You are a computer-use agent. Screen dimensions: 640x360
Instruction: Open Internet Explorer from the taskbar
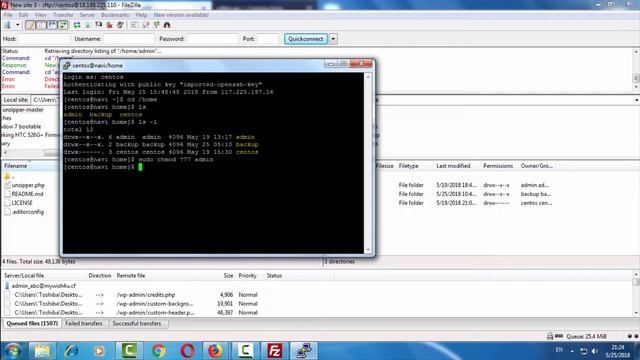(x=71, y=351)
